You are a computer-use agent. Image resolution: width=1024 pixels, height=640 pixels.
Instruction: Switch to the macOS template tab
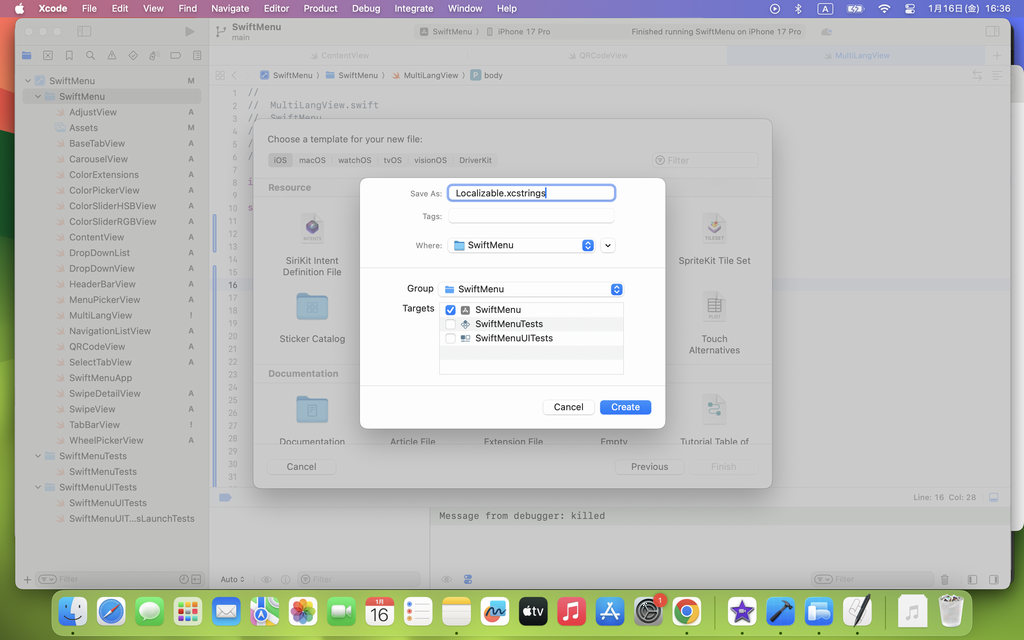[x=312, y=160]
